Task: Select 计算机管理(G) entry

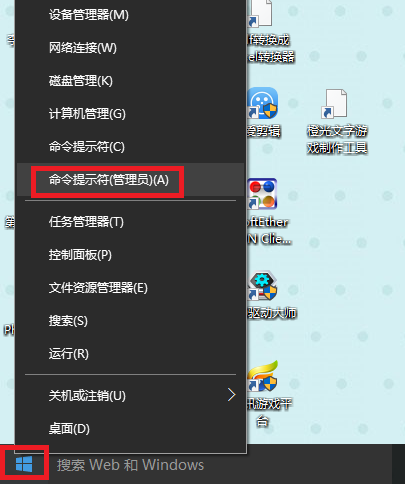Action: [130, 114]
